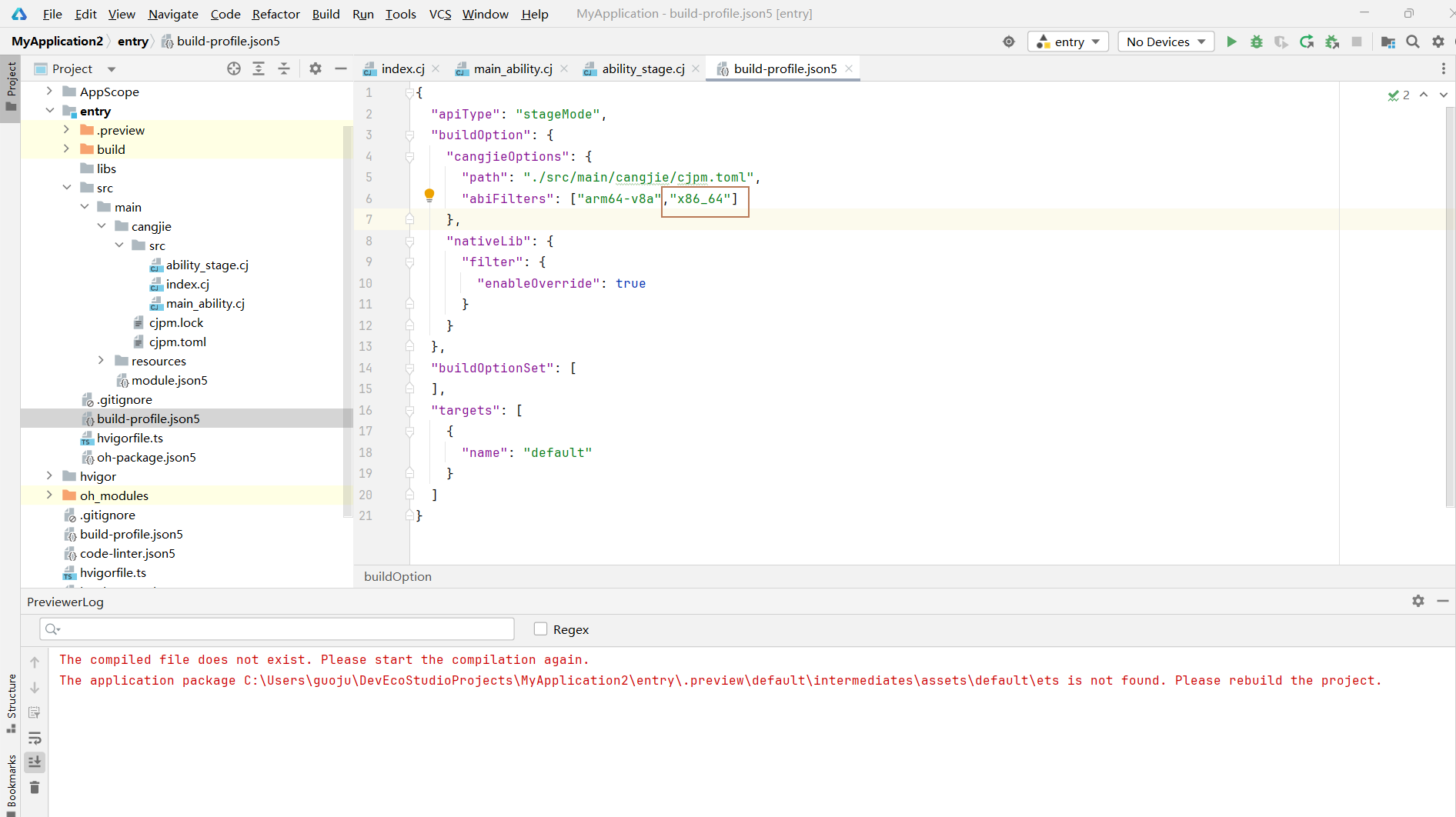Open Project panel options gear
The image size is (1456, 817).
click(316, 68)
